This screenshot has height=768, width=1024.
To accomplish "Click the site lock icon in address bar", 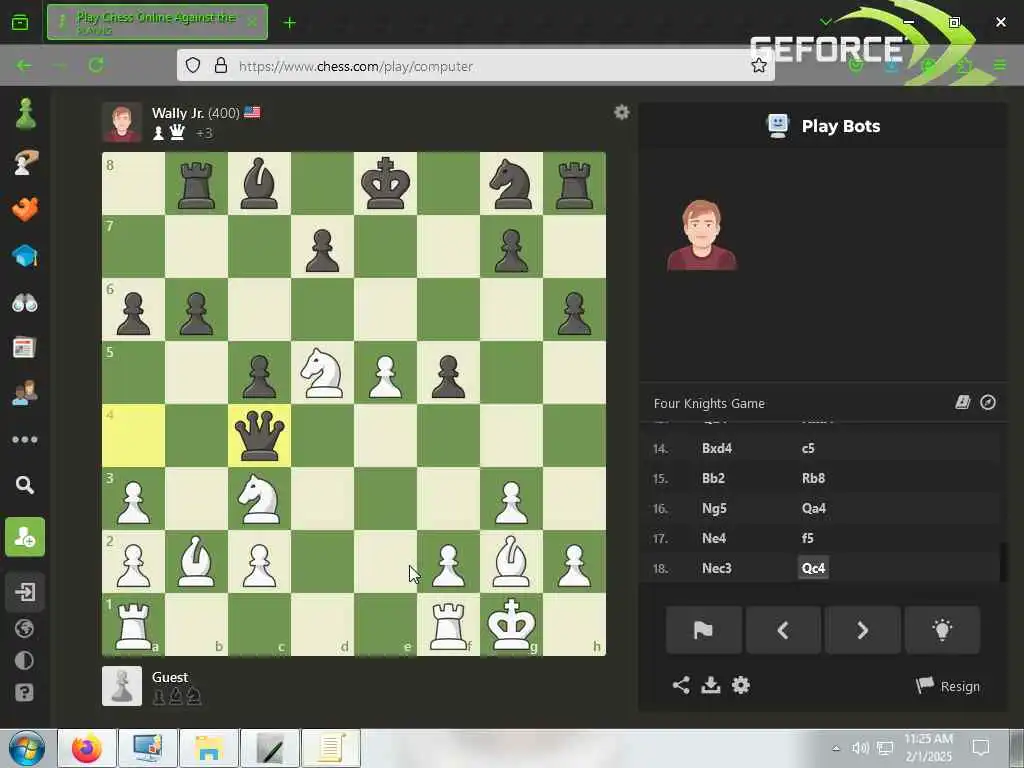I will (x=221, y=65).
